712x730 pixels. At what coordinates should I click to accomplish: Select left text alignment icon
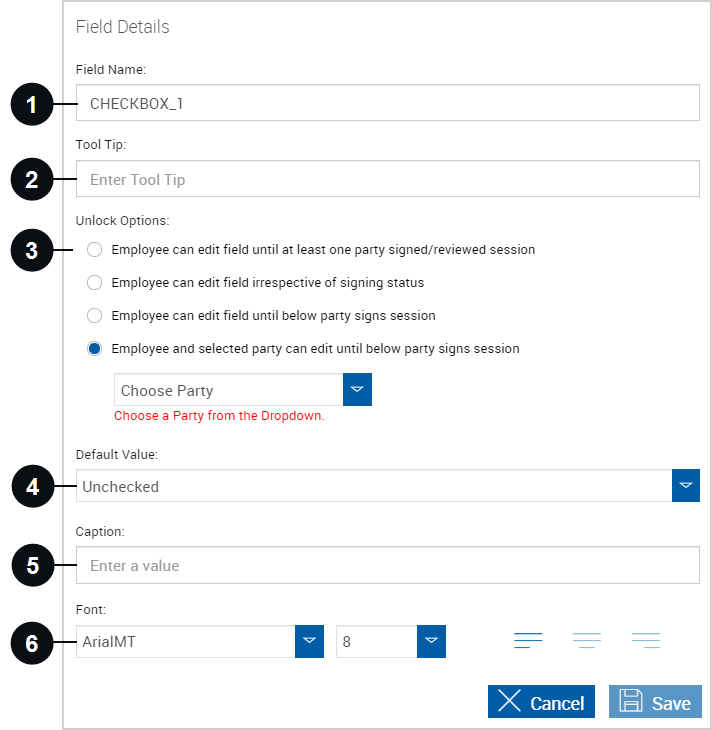point(528,641)
